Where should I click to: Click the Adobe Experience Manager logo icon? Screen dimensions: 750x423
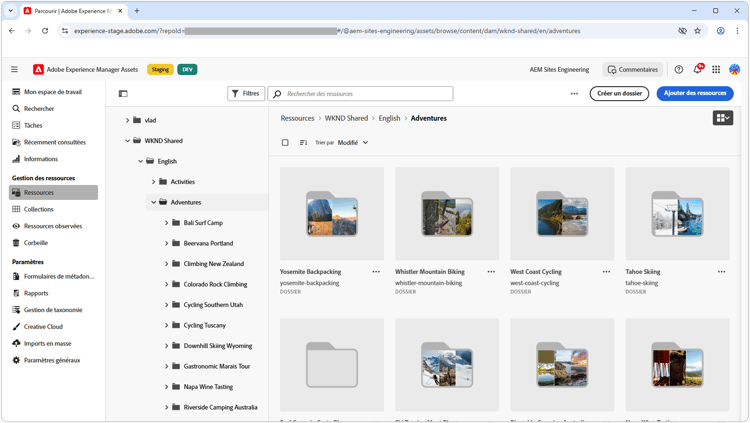[x=38, y=69]
